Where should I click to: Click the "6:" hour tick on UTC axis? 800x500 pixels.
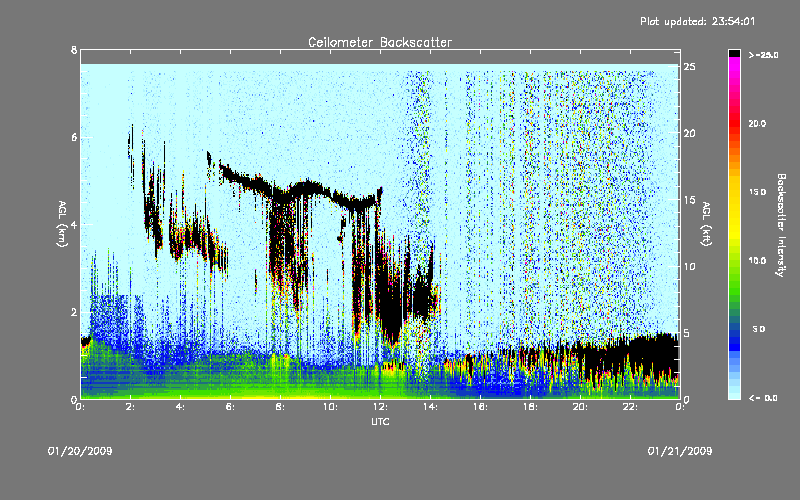[x=231, y=407]
